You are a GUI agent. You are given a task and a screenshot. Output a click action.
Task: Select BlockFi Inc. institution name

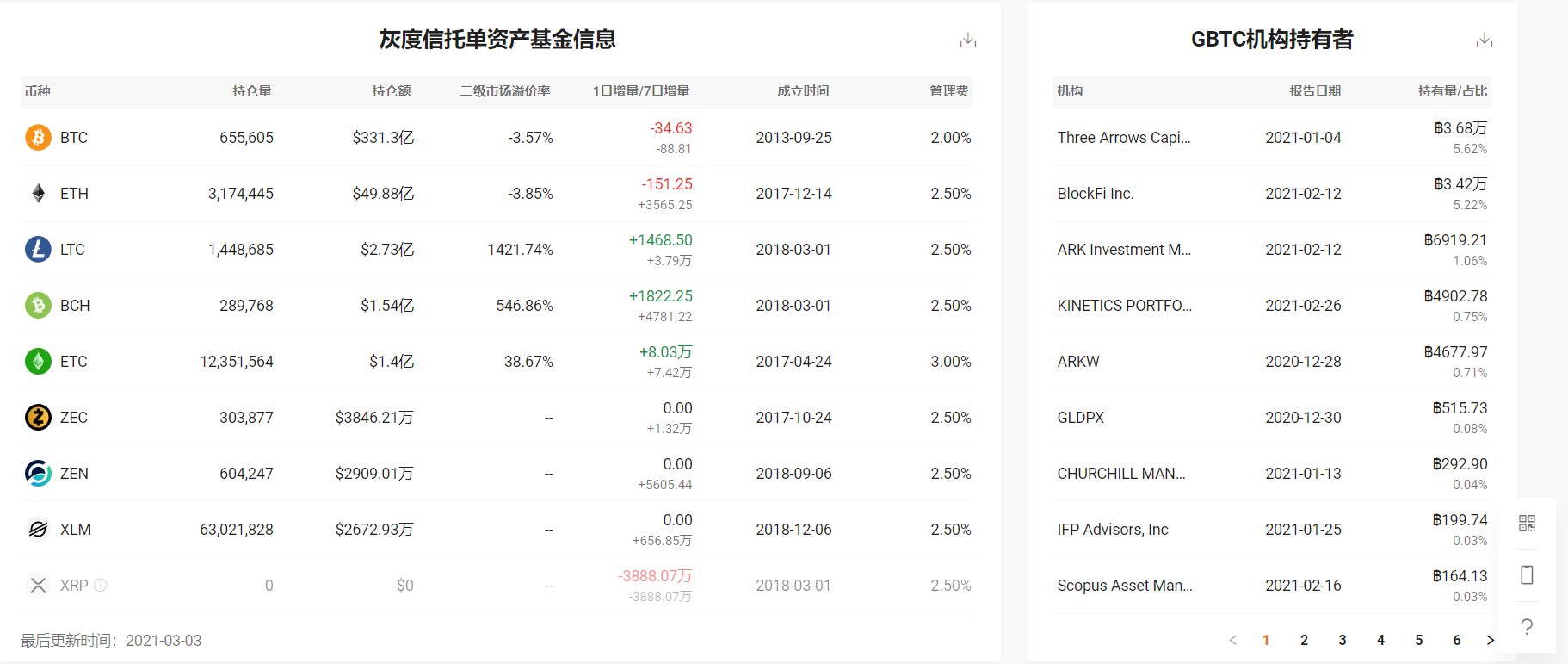1096,194
